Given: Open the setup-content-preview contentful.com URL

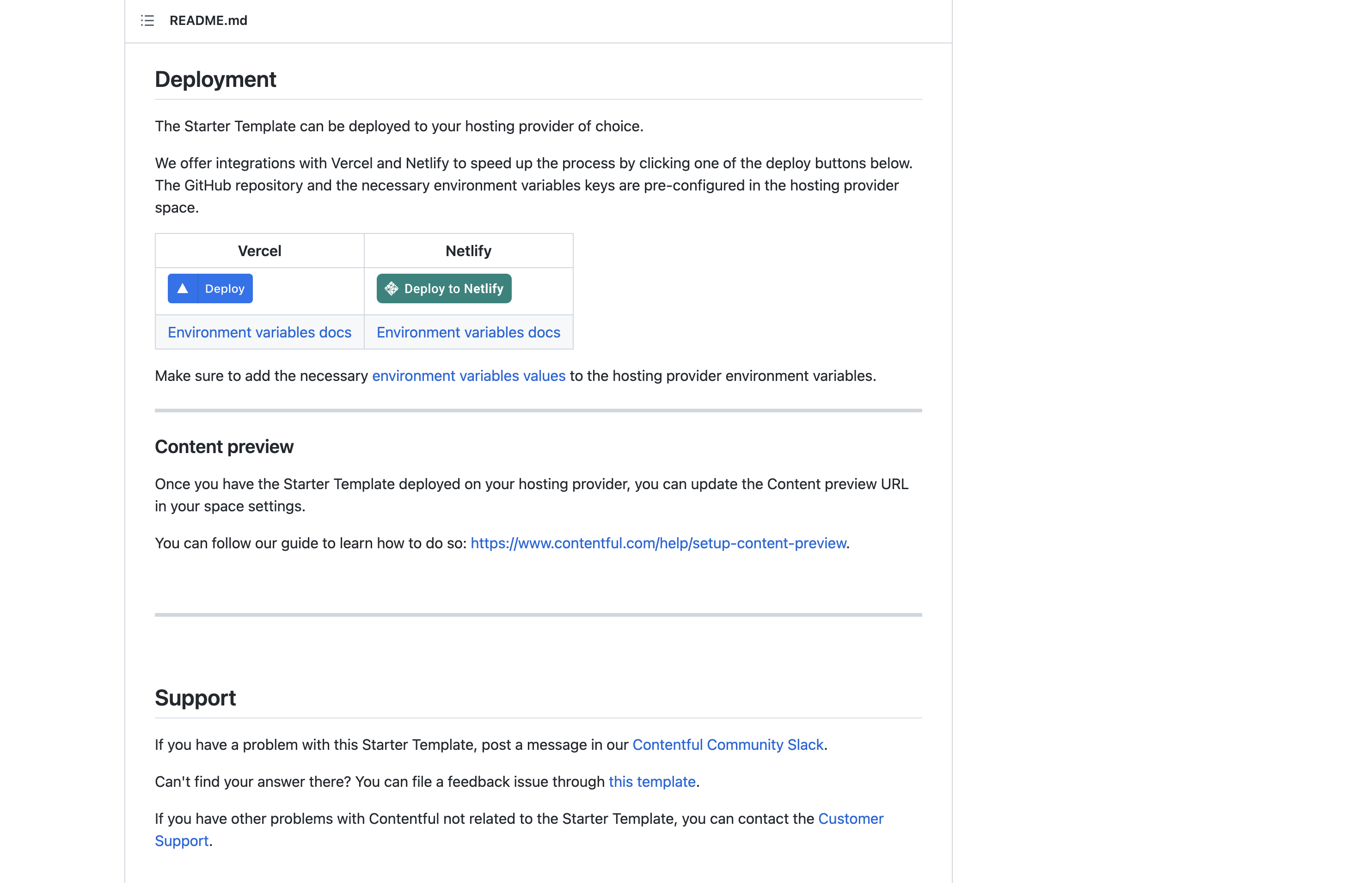Looking at the screenshot, I should coord(658,543).
